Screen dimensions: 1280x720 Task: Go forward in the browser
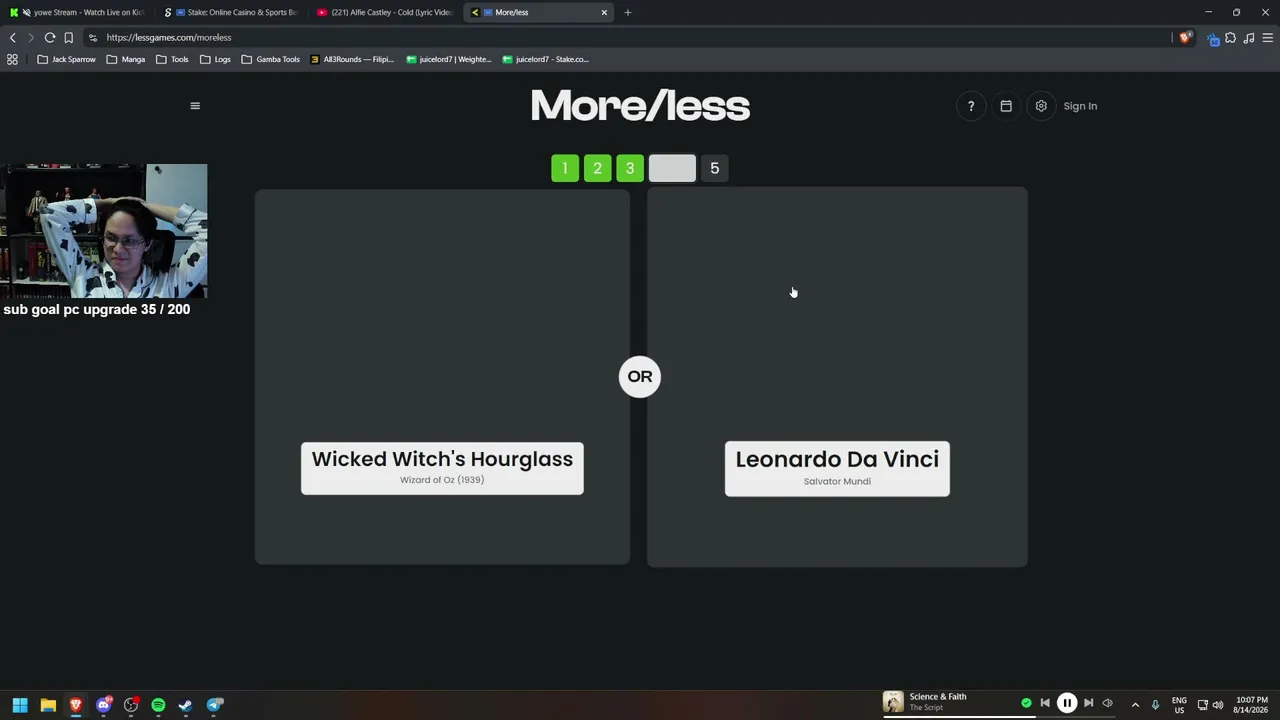[x=31, y=37]
